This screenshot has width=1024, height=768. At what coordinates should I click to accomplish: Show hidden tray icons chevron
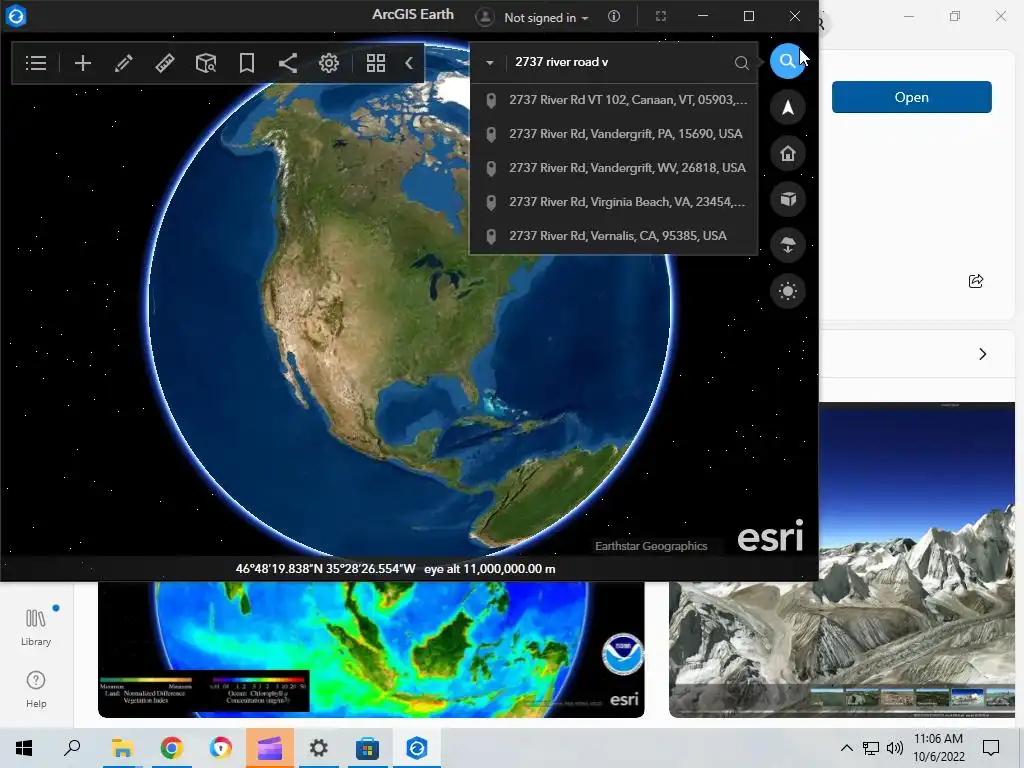tap(846, 748)
